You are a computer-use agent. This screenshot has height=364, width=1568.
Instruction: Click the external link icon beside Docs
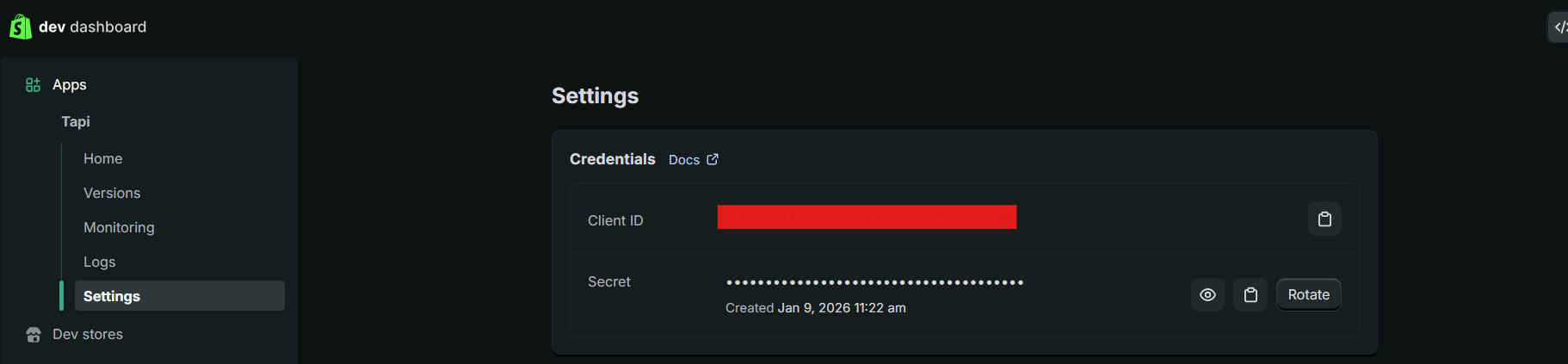pyautogui.click(x=713, y=160)
